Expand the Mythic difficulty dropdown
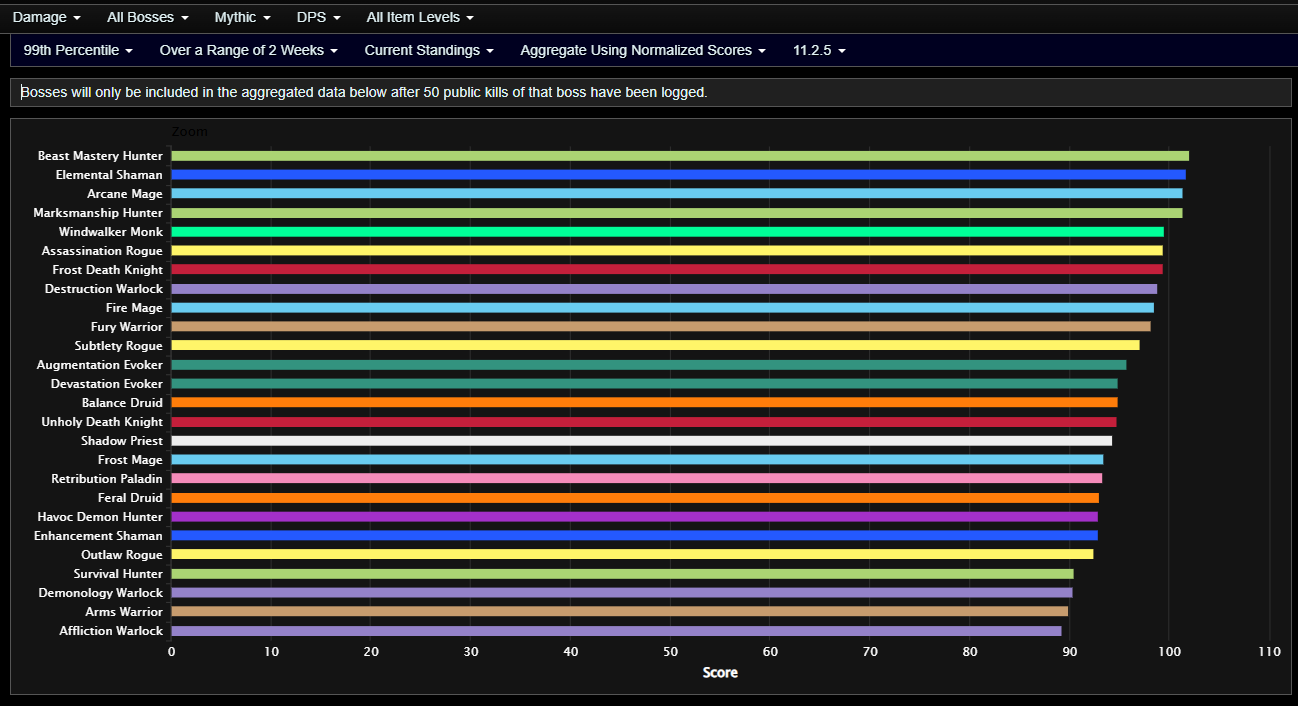Viewport: 1298px width, 706px height. (243, 17)
